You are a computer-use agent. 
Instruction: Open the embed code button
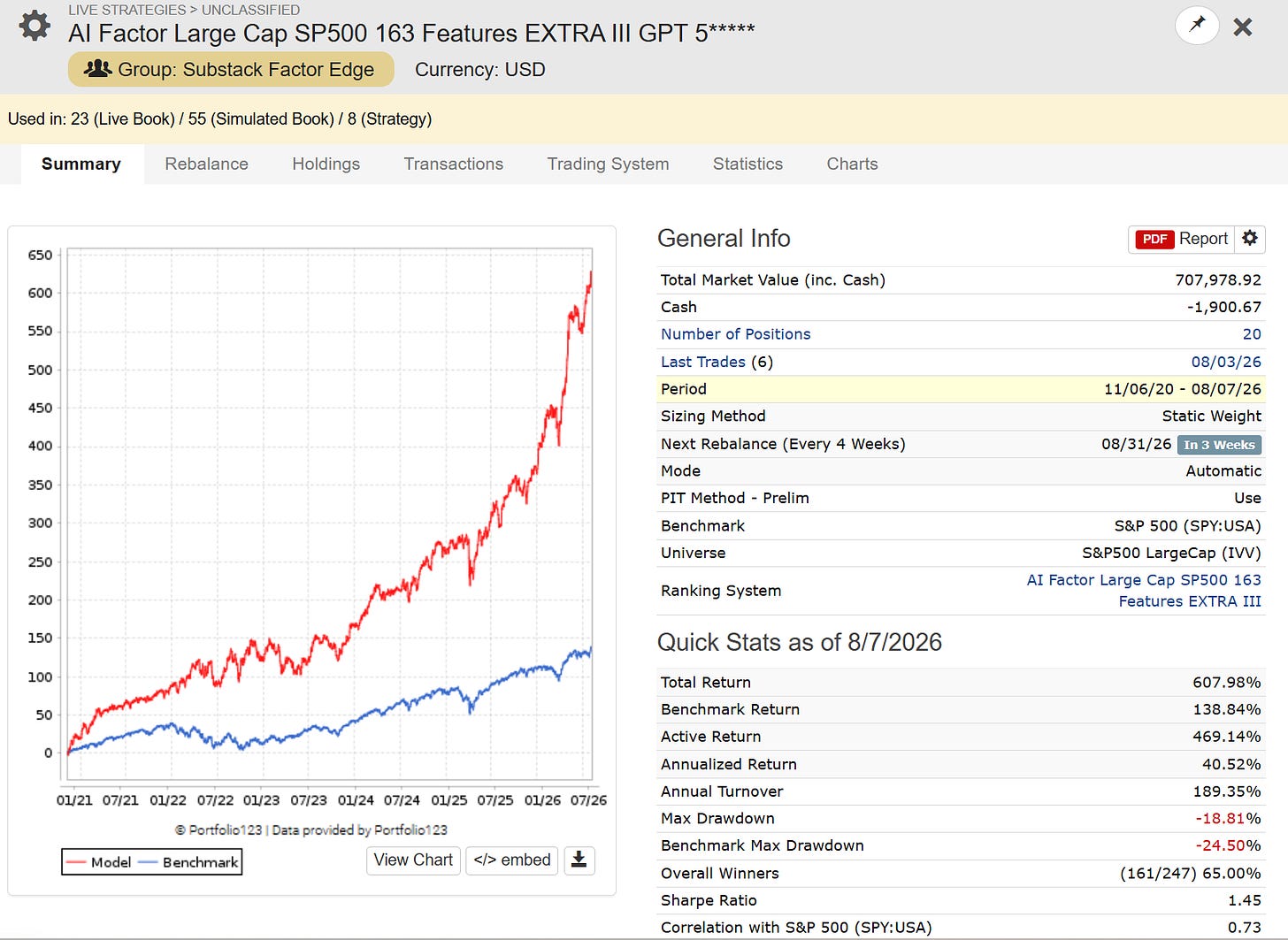tap(512, 860)
